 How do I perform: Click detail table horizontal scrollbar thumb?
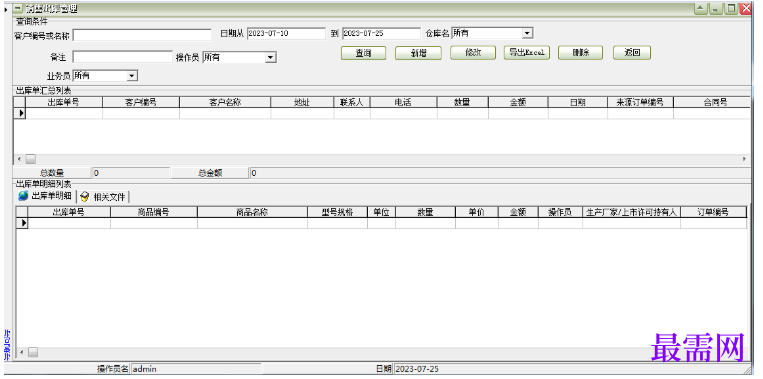click(33, 352)
